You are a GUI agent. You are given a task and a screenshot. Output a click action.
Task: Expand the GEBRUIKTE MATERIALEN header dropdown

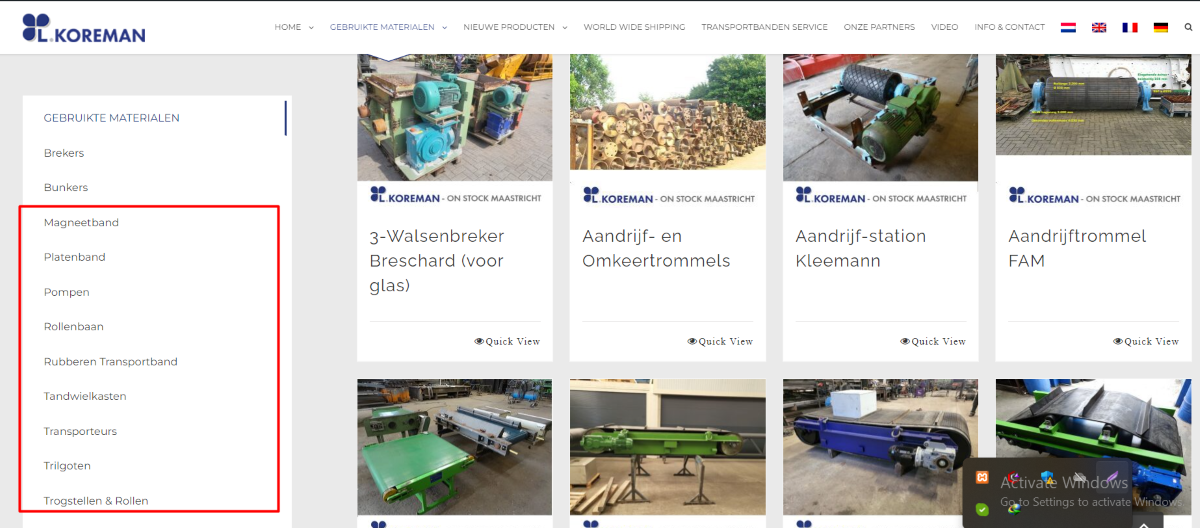point(389,27)
